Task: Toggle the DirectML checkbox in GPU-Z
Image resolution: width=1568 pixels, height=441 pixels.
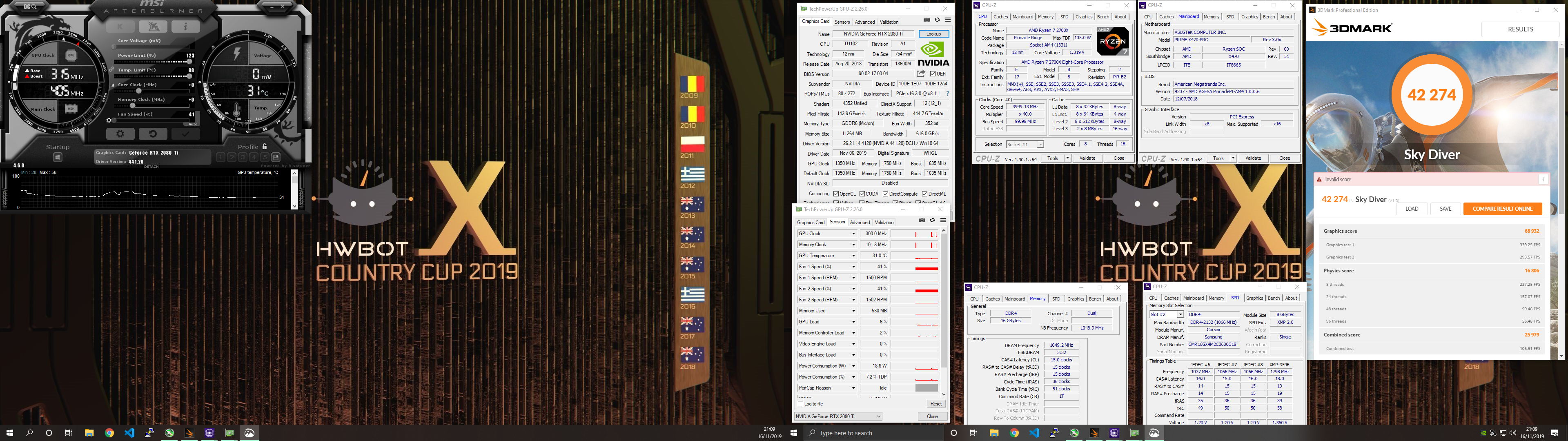Action: pyautogui.click(x=924, y=194)
